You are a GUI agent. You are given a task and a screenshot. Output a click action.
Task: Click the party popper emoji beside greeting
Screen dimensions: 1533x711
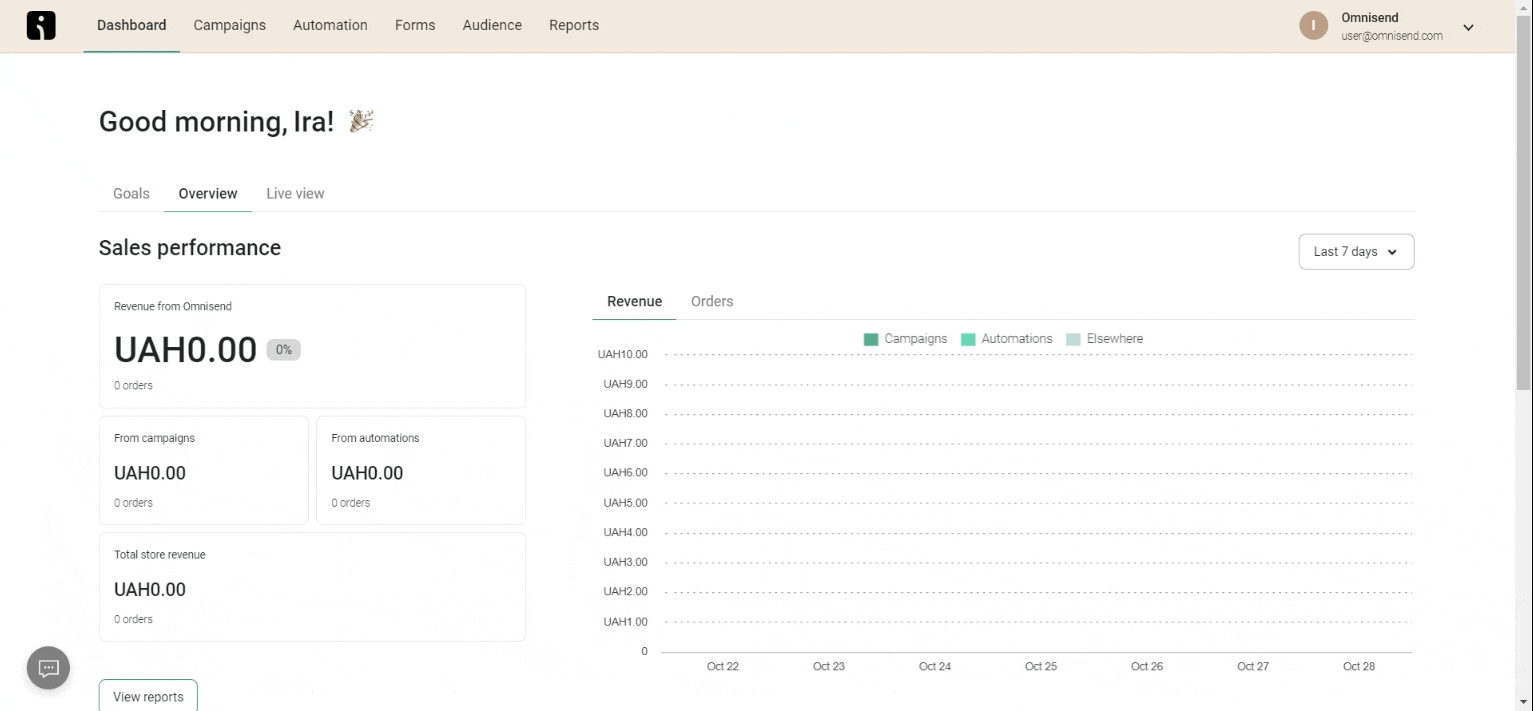click(361, 122)
